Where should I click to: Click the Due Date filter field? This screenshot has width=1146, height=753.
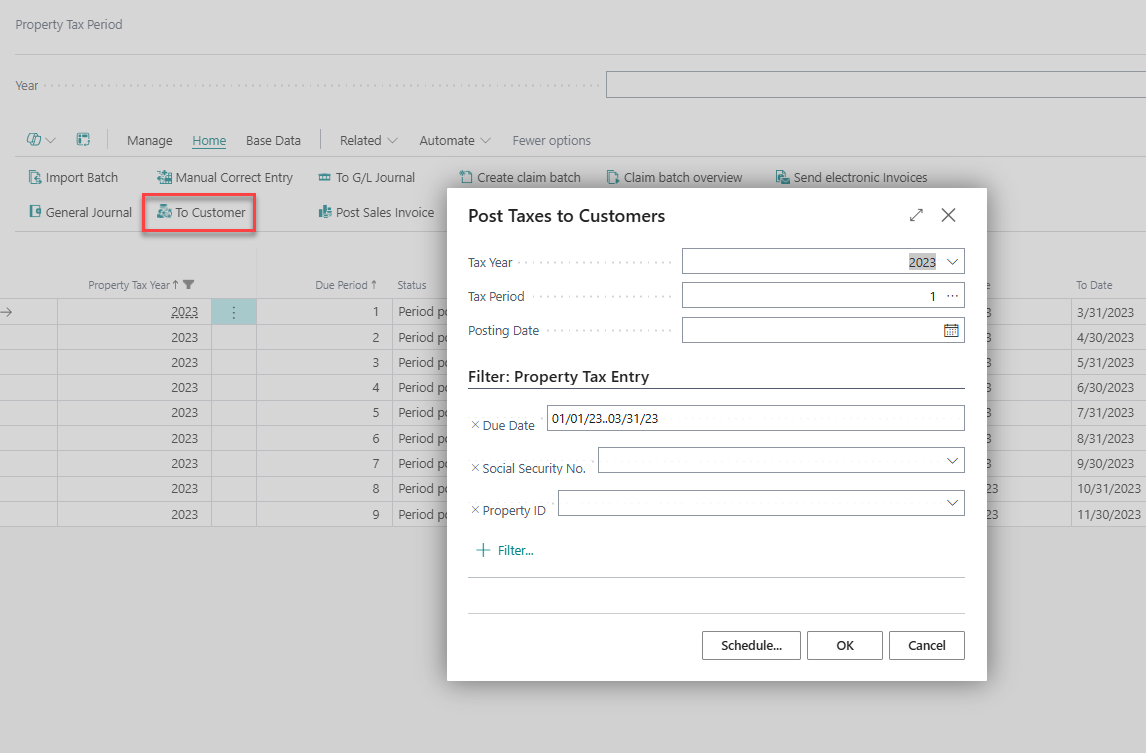pyautogui.click(x=756, y=418)
